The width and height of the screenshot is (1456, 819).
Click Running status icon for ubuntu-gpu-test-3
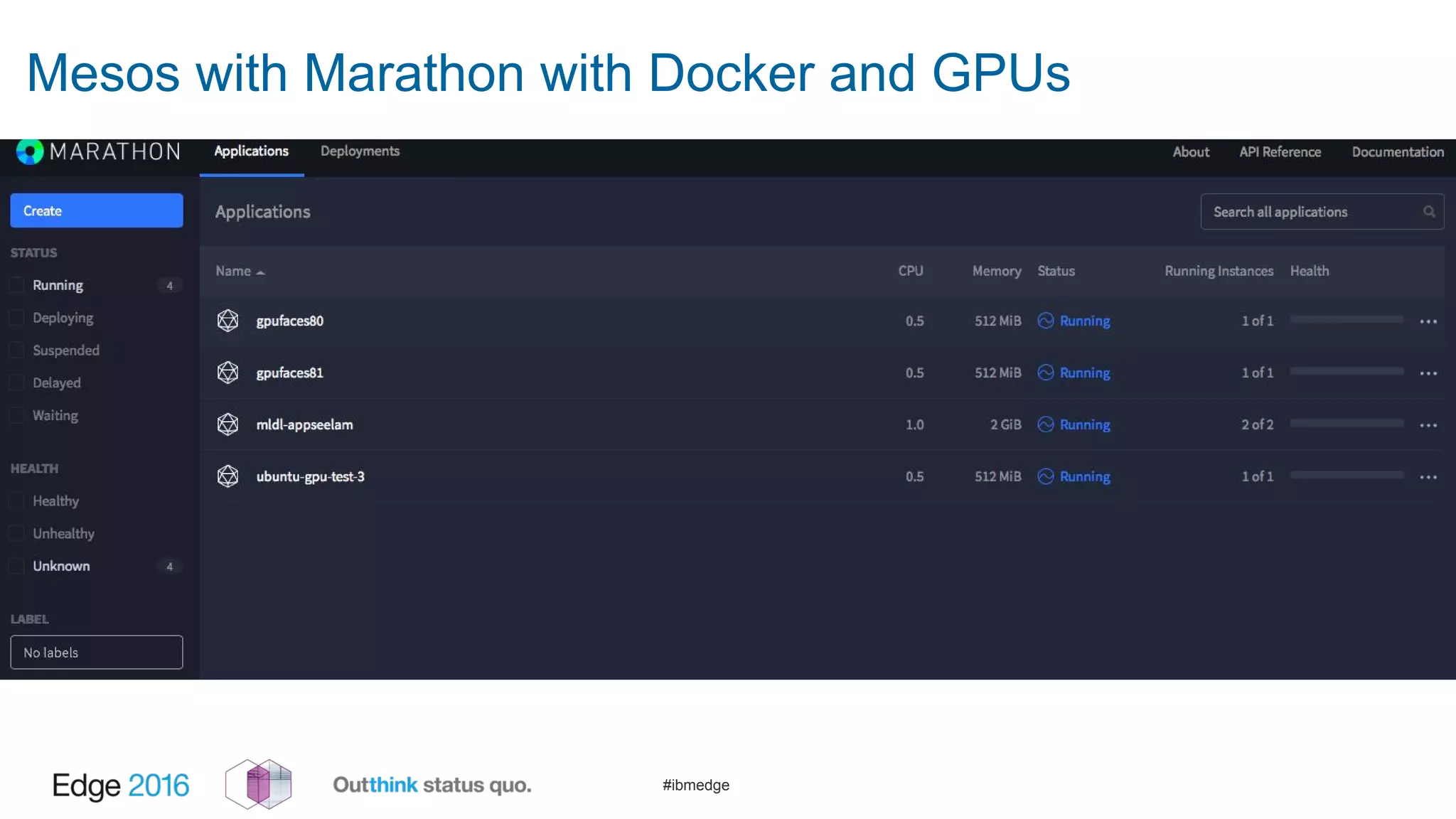(x=1046, y=476)
